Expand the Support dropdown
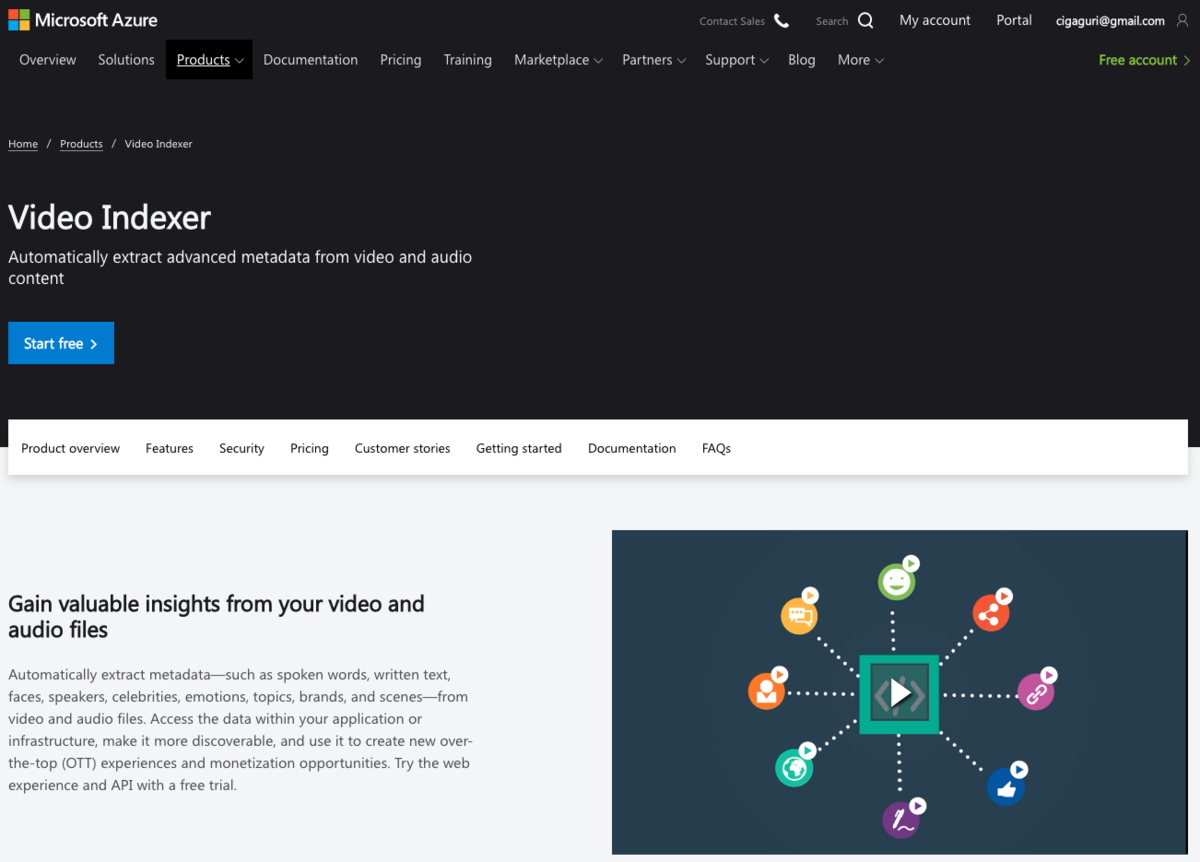Image resolution: width=1200 pixels, height=862 pixels. pyautogui.click(x=736, y=60)
